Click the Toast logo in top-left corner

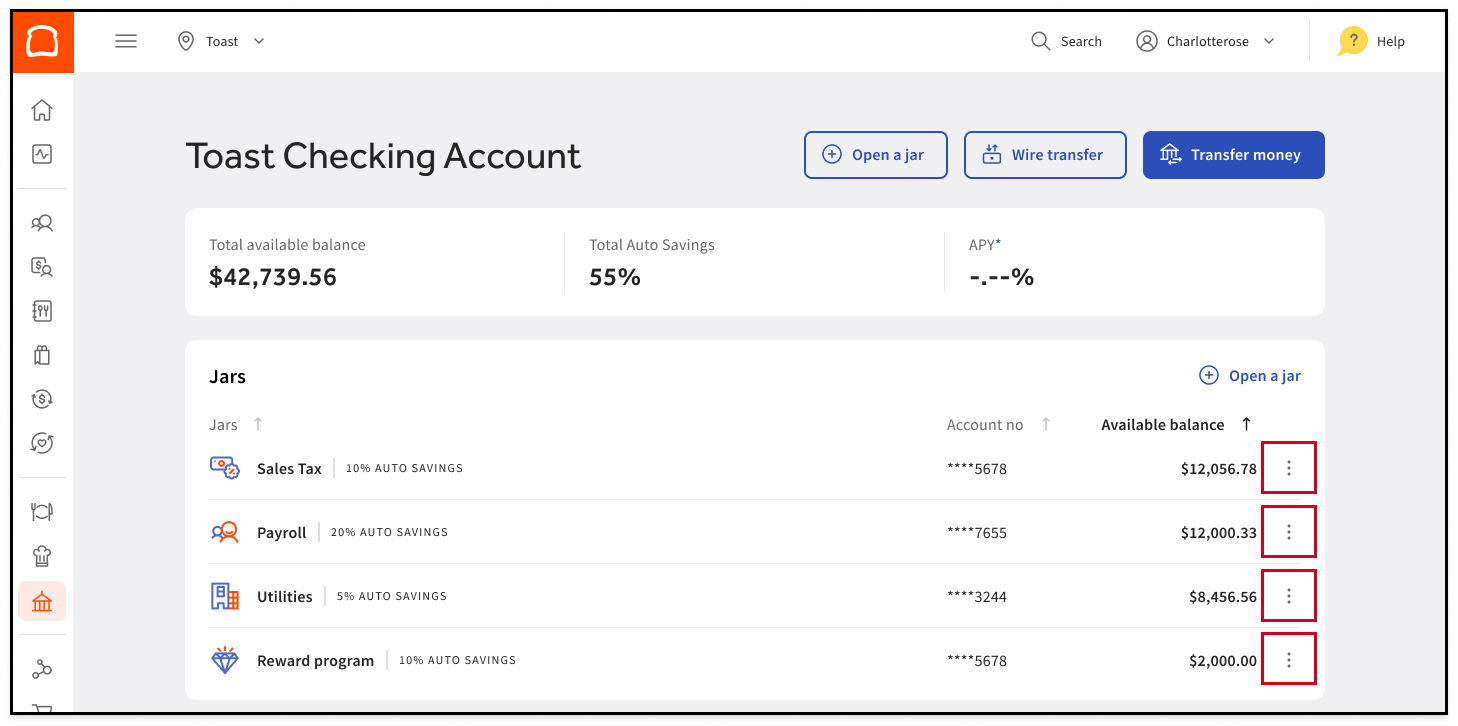tap(42, 42)
